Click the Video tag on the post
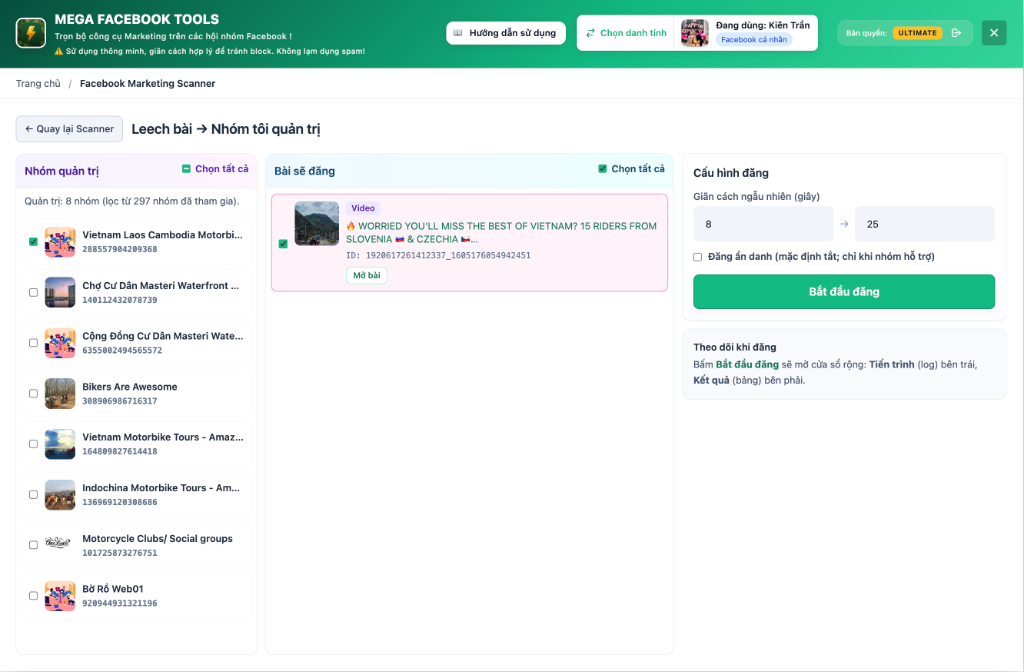The width and height of the screenshot is (1024, 672). point(363,208)
